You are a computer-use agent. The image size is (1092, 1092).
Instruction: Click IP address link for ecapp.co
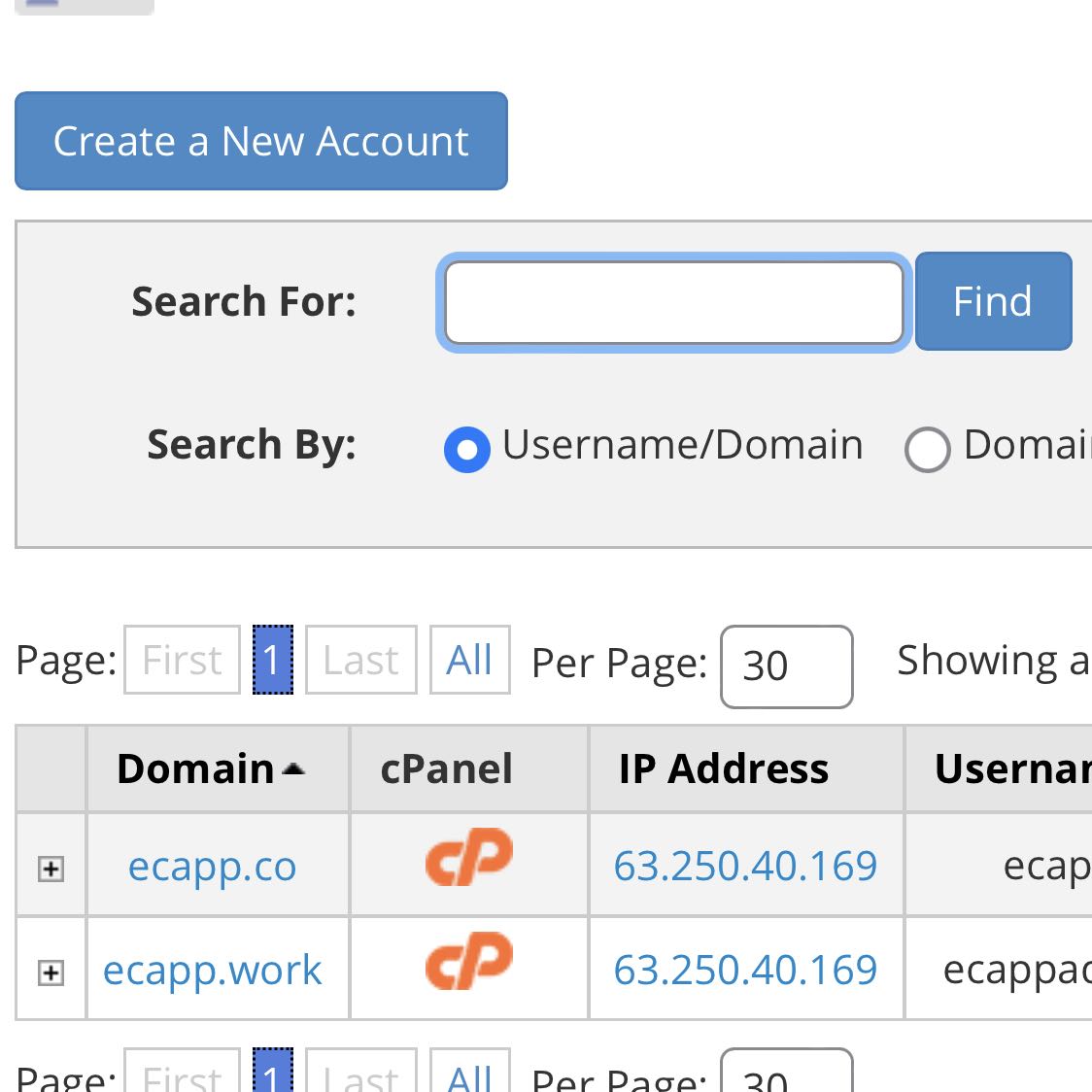pos(745,867)
